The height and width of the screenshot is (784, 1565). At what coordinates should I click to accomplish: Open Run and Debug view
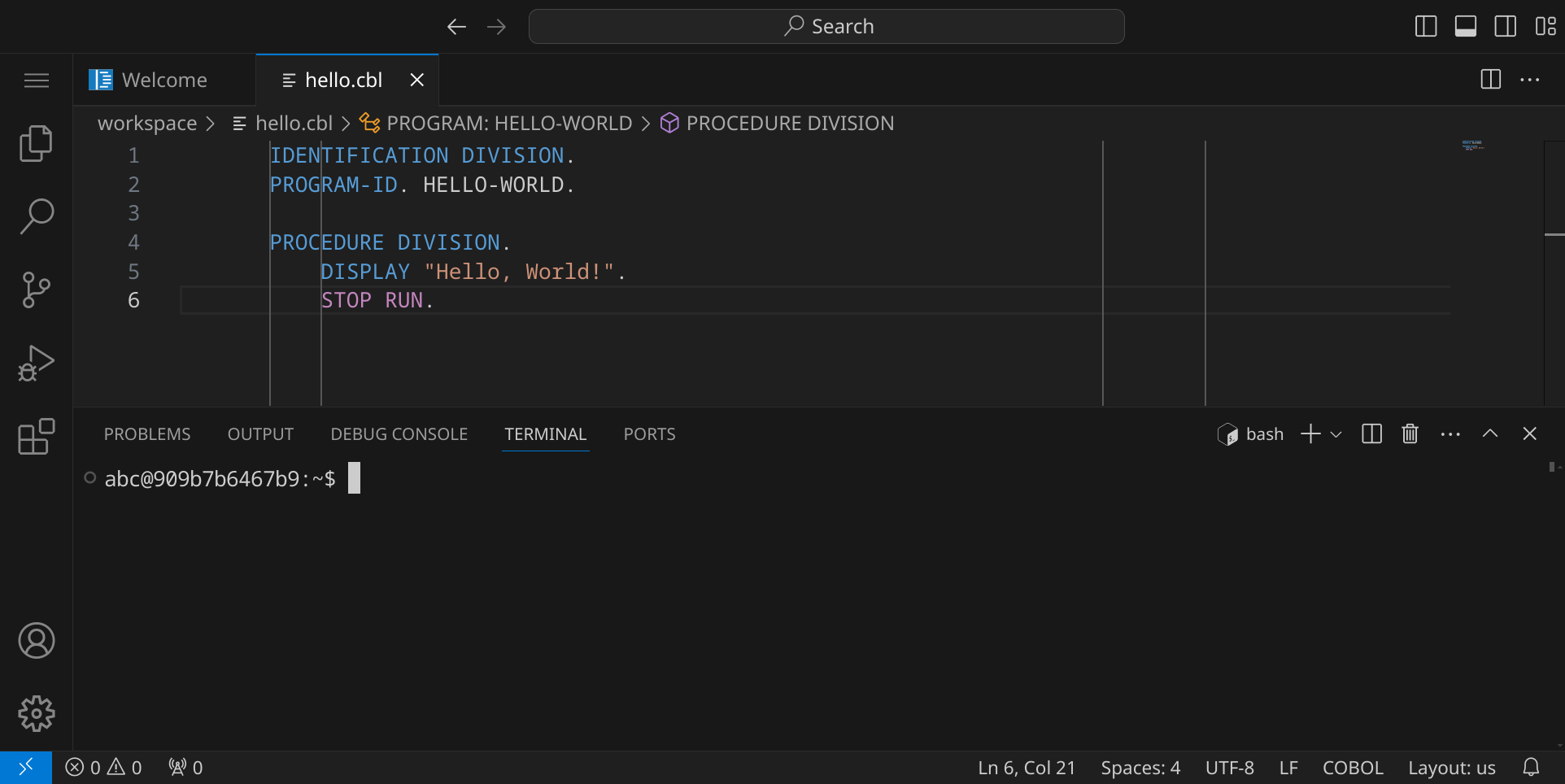click(36, 363)
